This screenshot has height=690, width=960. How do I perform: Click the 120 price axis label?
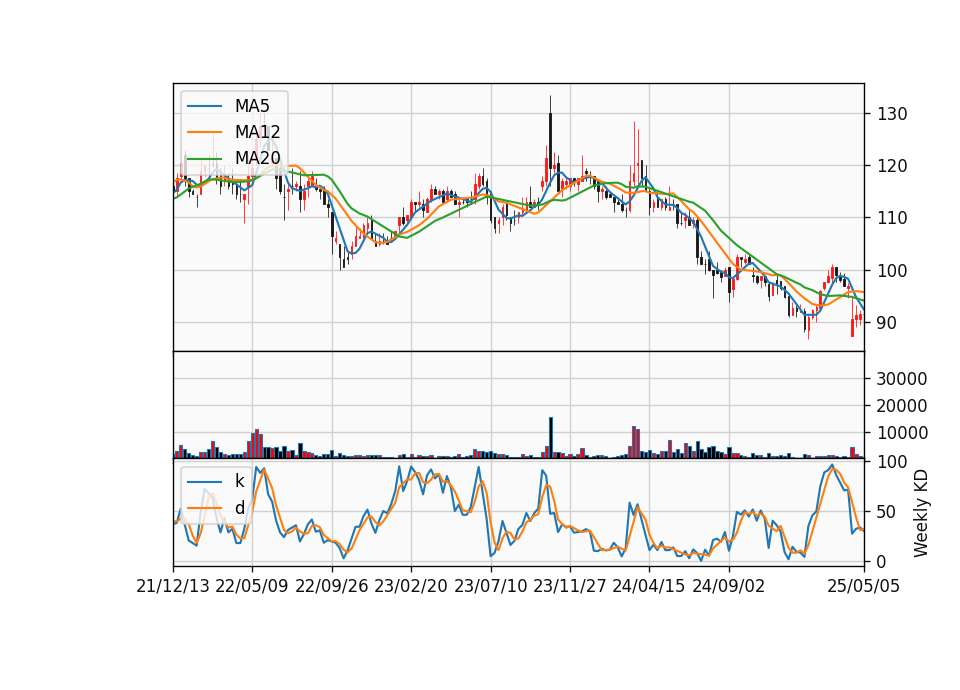(892, 166)
